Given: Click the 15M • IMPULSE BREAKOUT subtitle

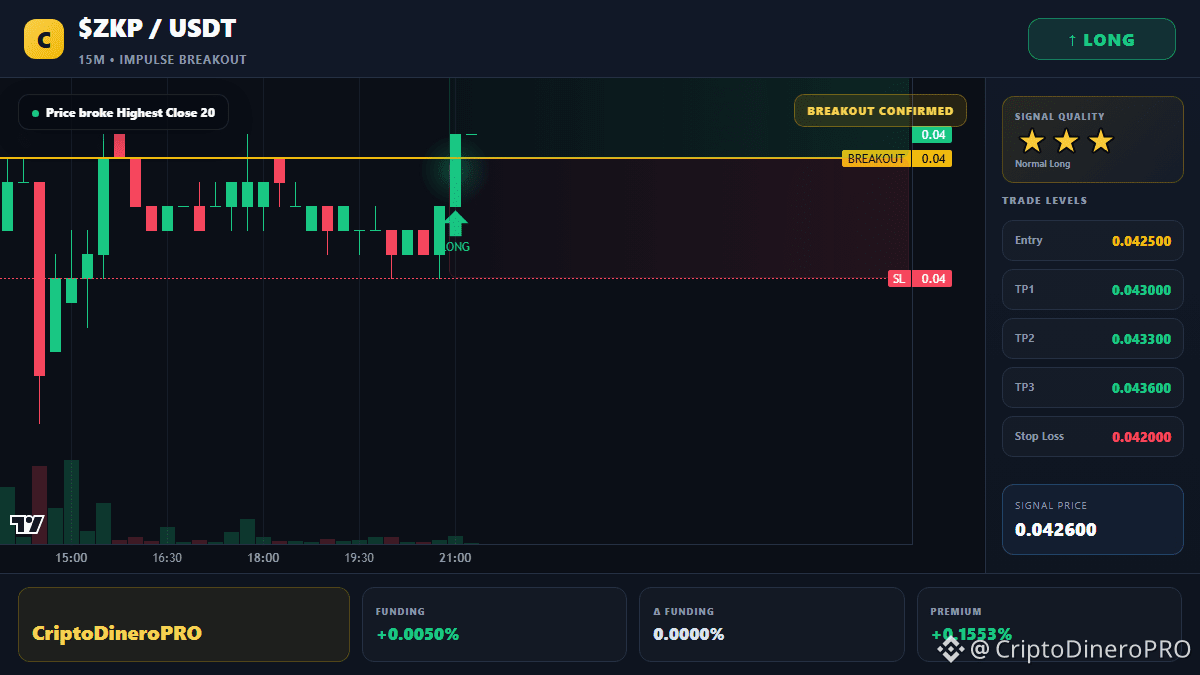Looking at the screenshot, I should (162, 60).
